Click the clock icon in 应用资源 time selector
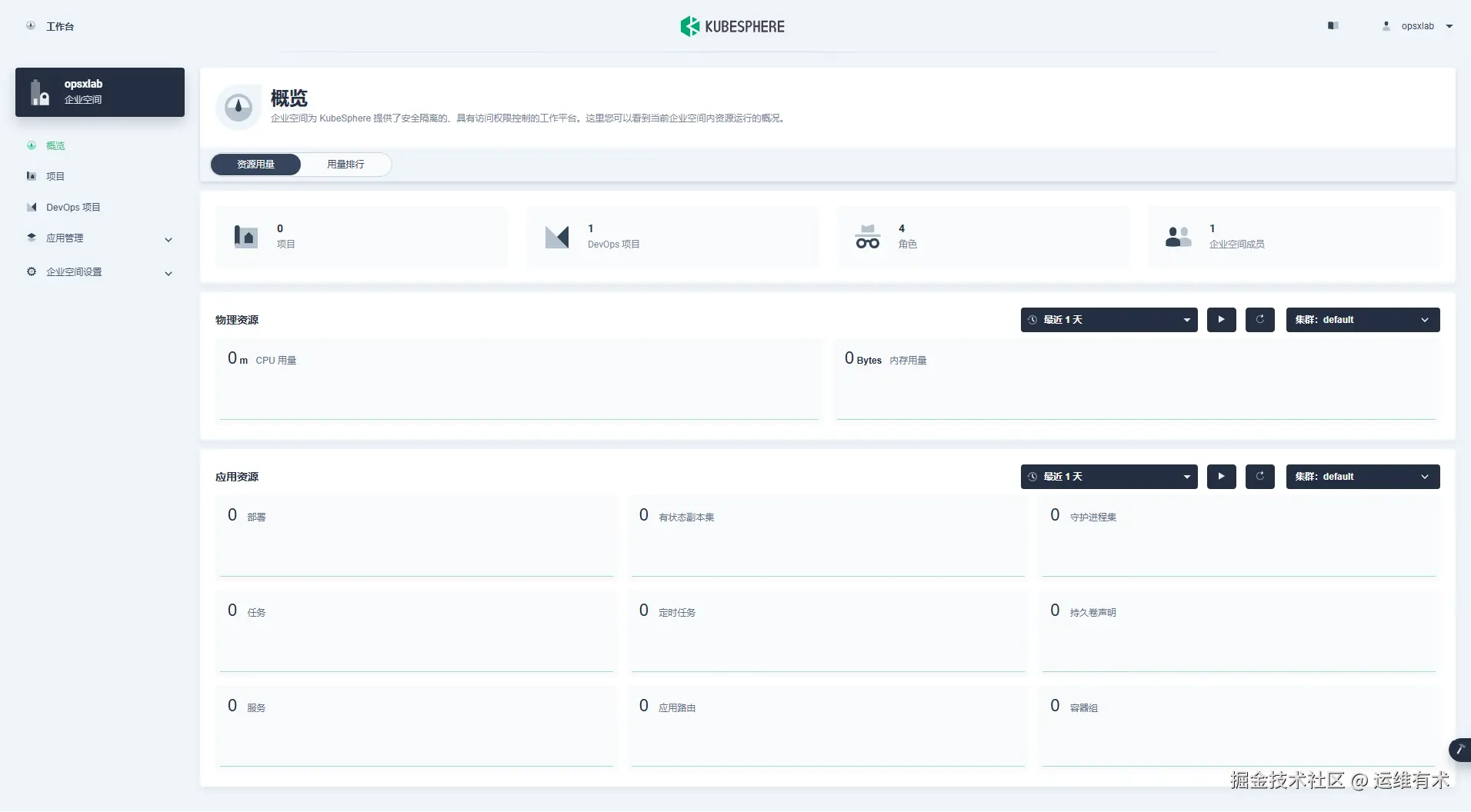The image size is (1471, 812). pos(1032,477)
